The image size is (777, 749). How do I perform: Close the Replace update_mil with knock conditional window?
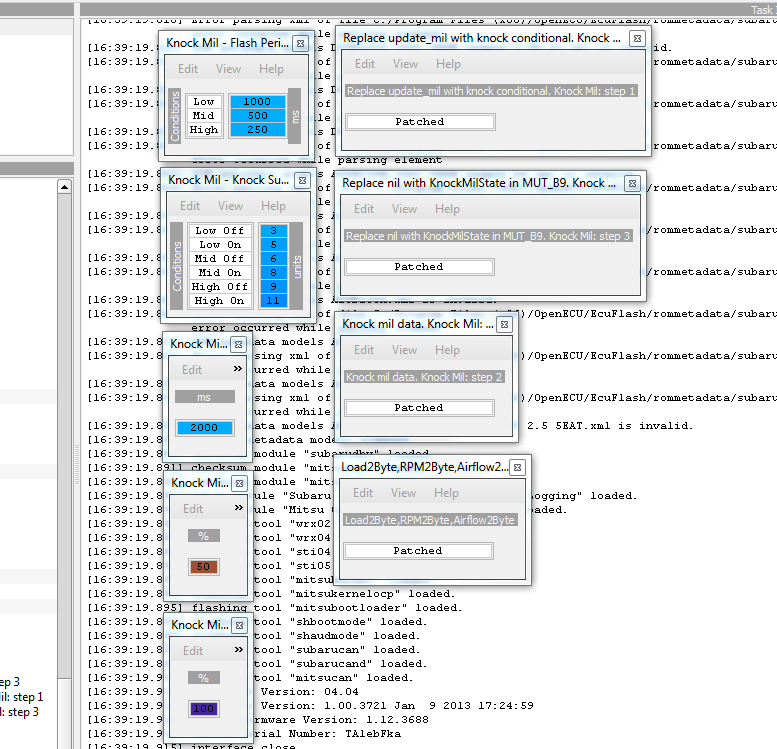click(636, 38)
